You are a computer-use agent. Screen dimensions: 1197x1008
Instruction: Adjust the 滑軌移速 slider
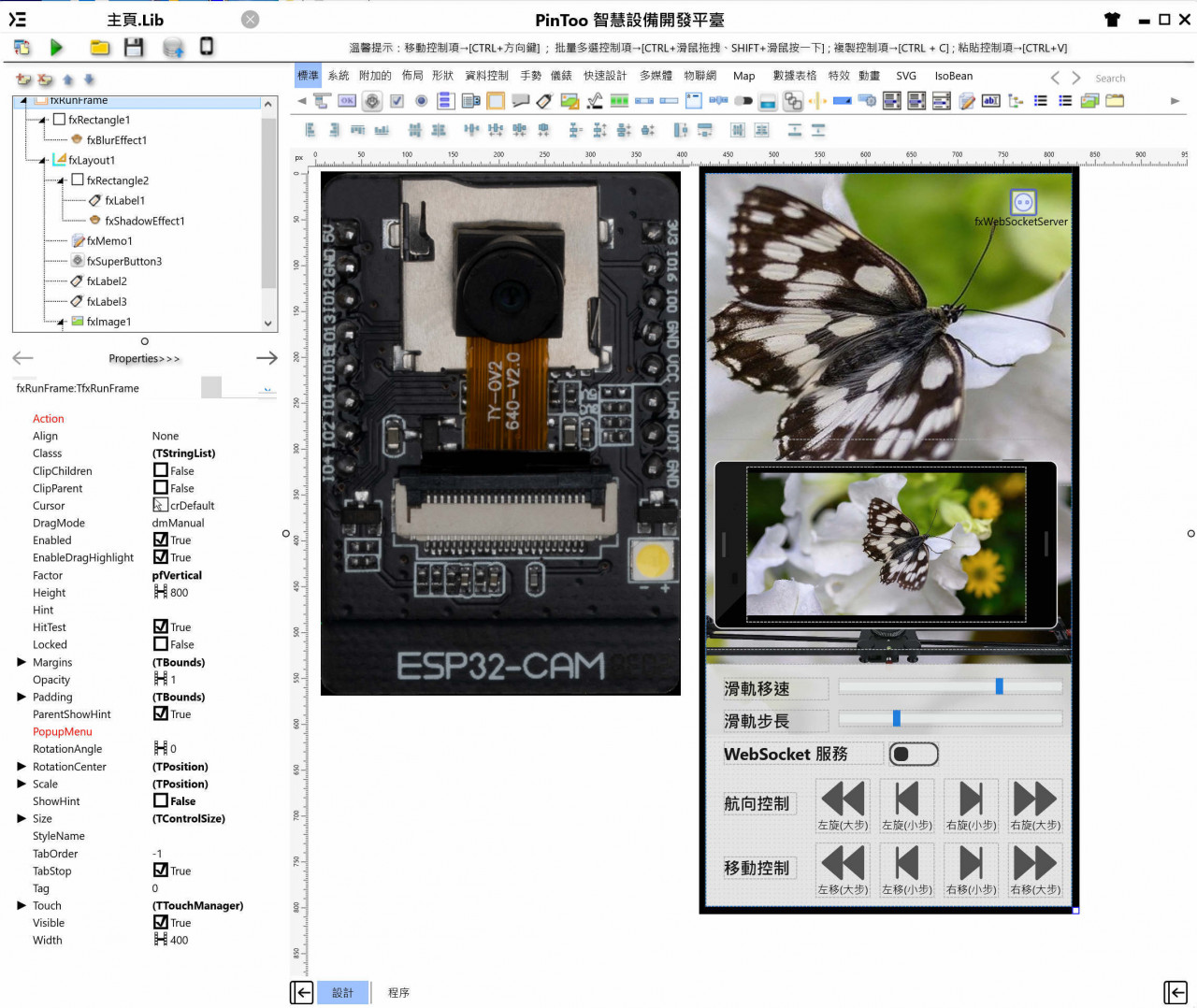click(950, 687)
